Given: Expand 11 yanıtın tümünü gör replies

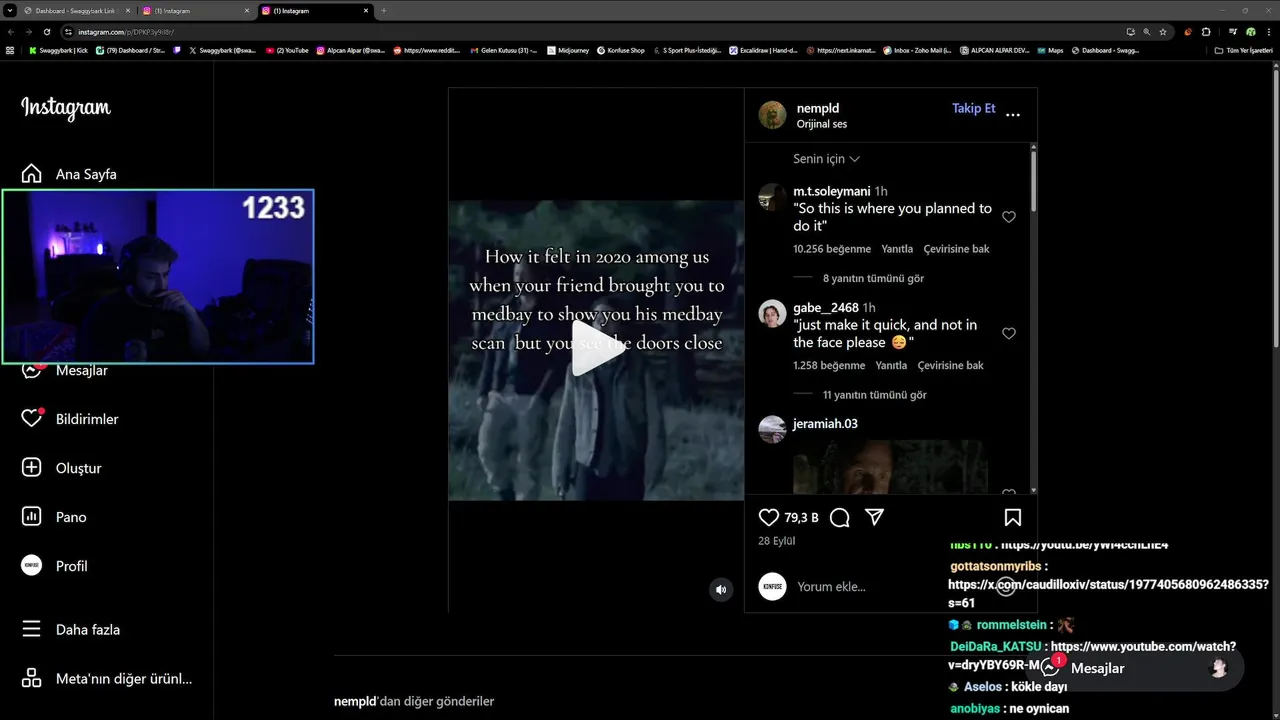Looking at the screenshot, I should tap(874, 395).
